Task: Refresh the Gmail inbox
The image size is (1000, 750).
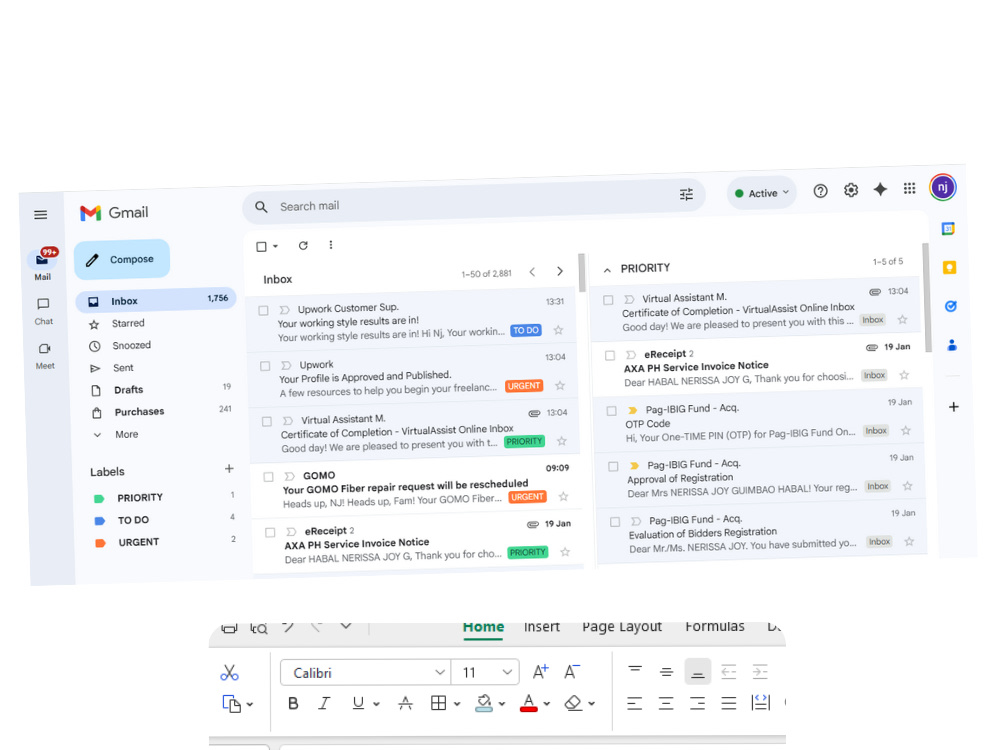Action: click(303, 246)
